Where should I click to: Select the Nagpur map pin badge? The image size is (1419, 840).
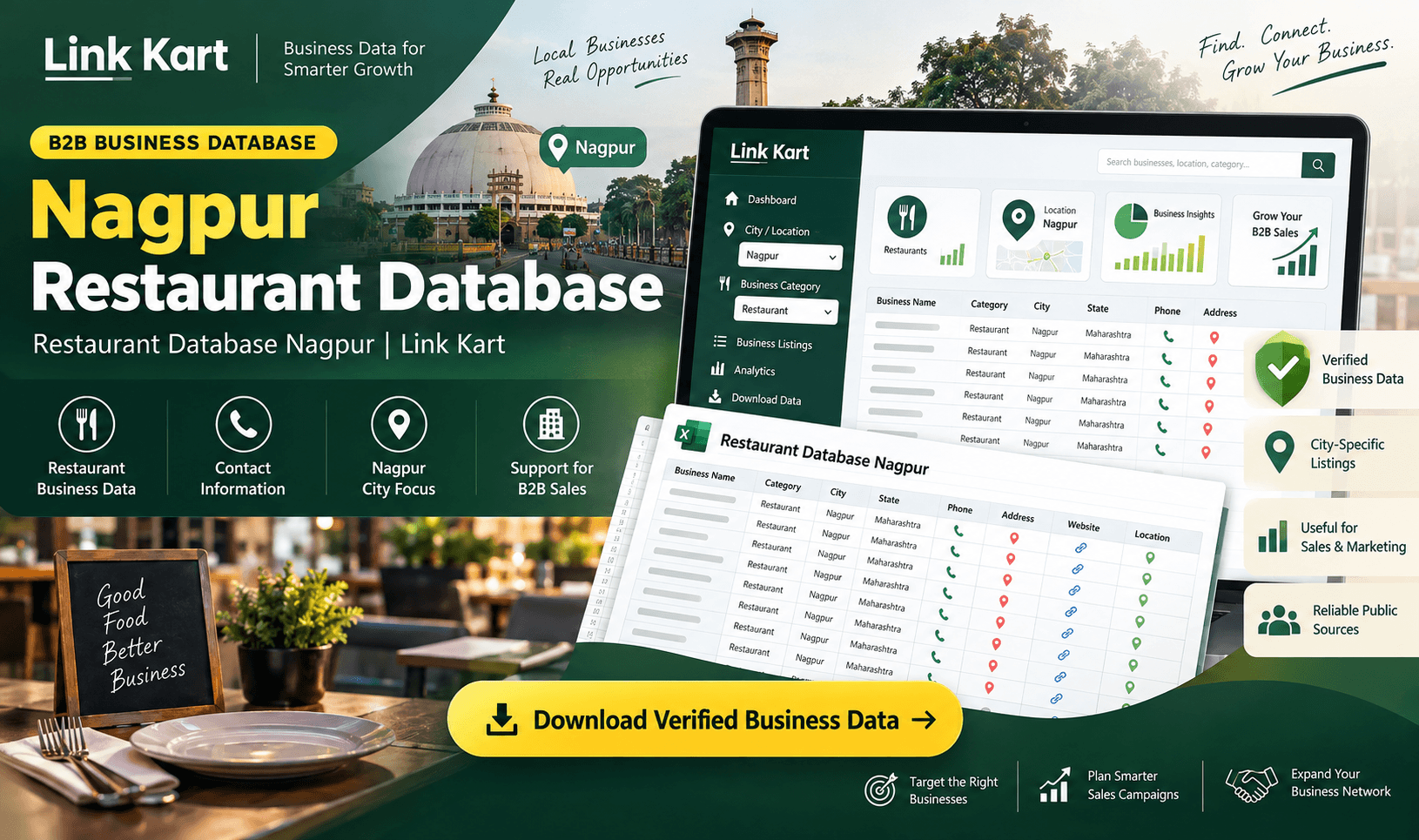coord(593,148)
